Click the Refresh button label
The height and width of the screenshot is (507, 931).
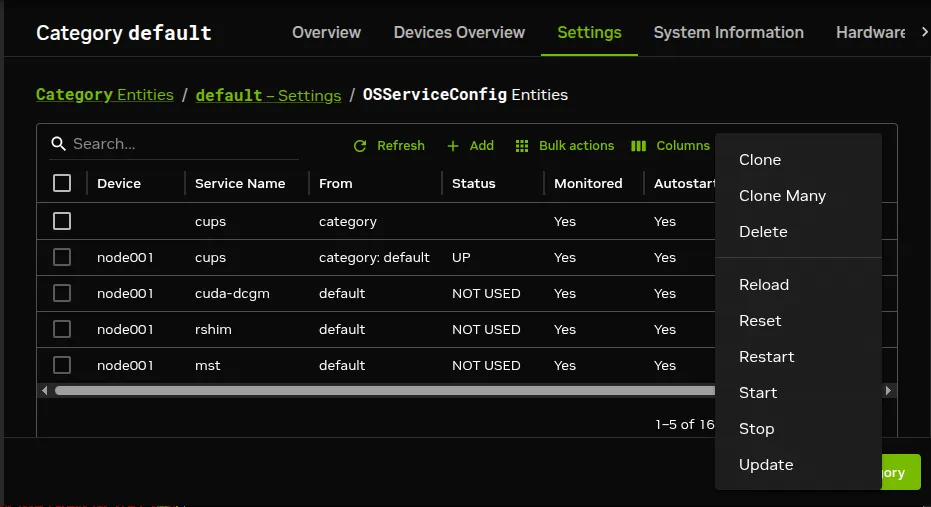point(401,146)
